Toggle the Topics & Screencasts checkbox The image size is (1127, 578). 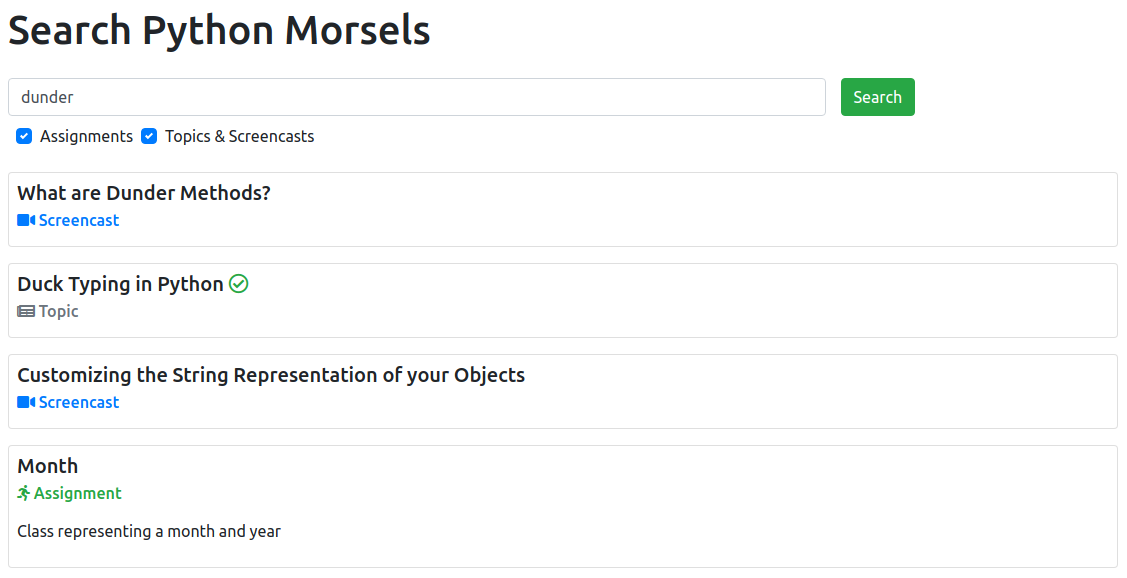click(x=149, y=137)
